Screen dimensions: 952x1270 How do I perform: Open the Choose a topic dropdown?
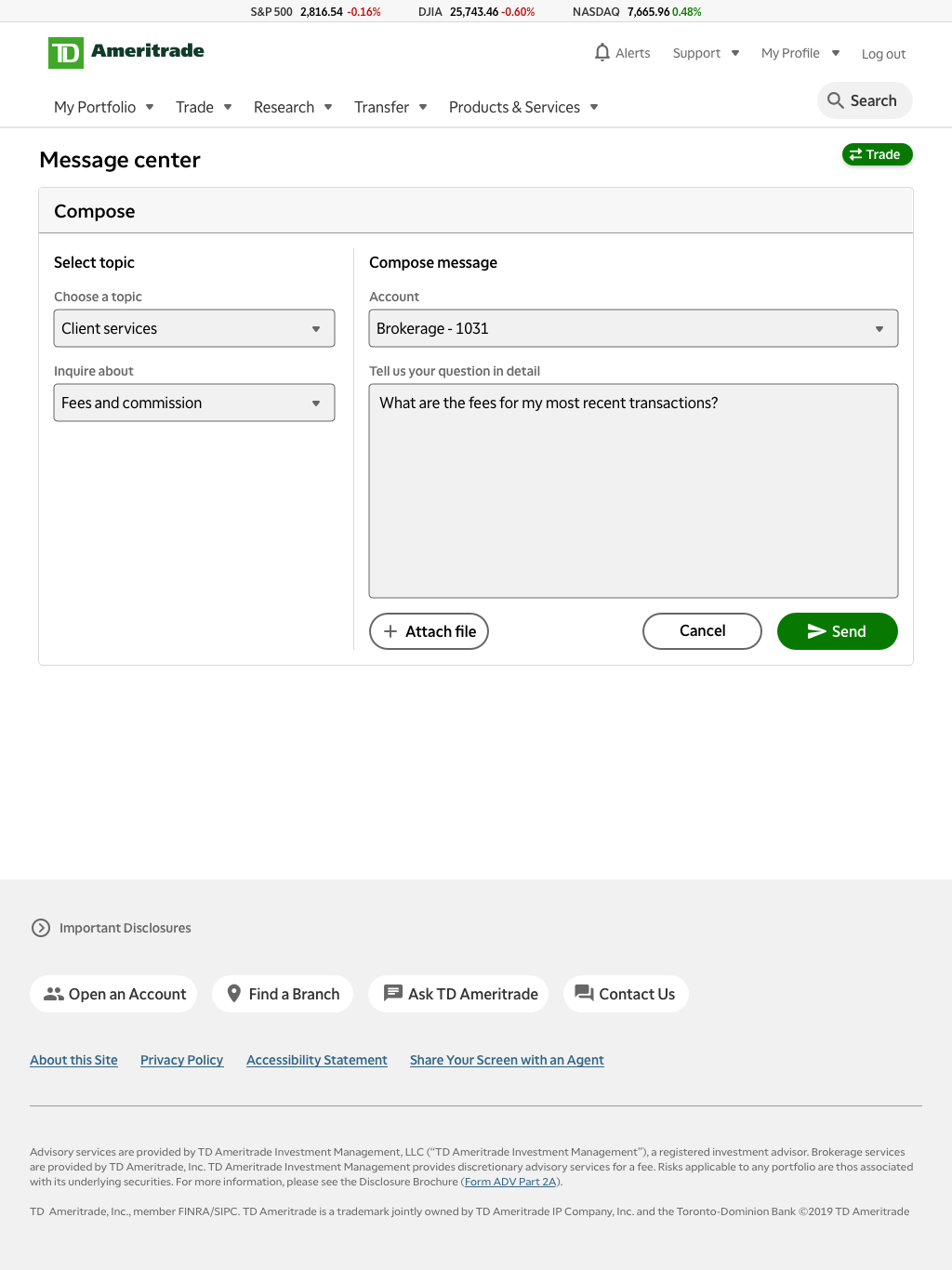tap(194, 328)
